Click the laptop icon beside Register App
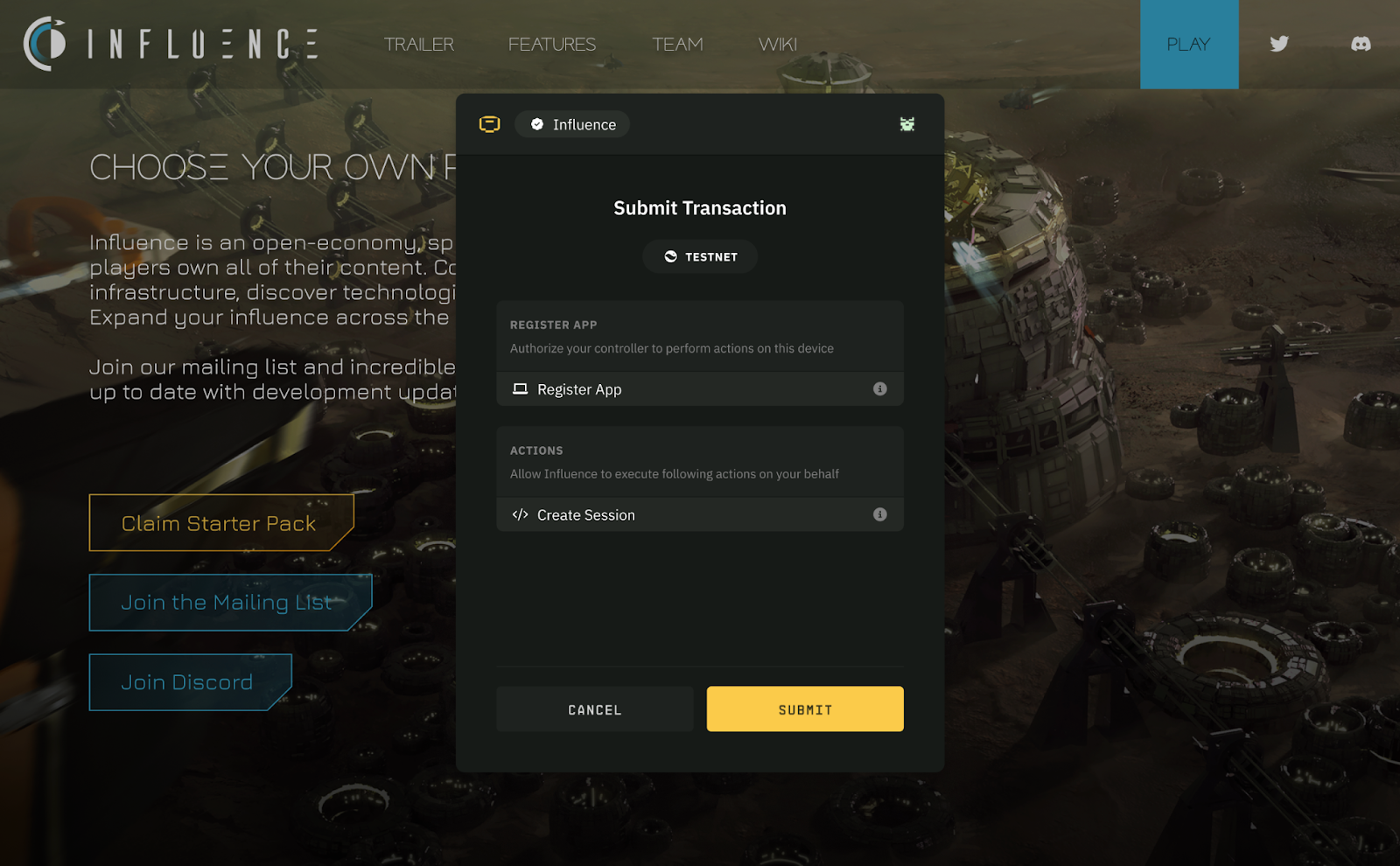 click(x=520, y=388)
